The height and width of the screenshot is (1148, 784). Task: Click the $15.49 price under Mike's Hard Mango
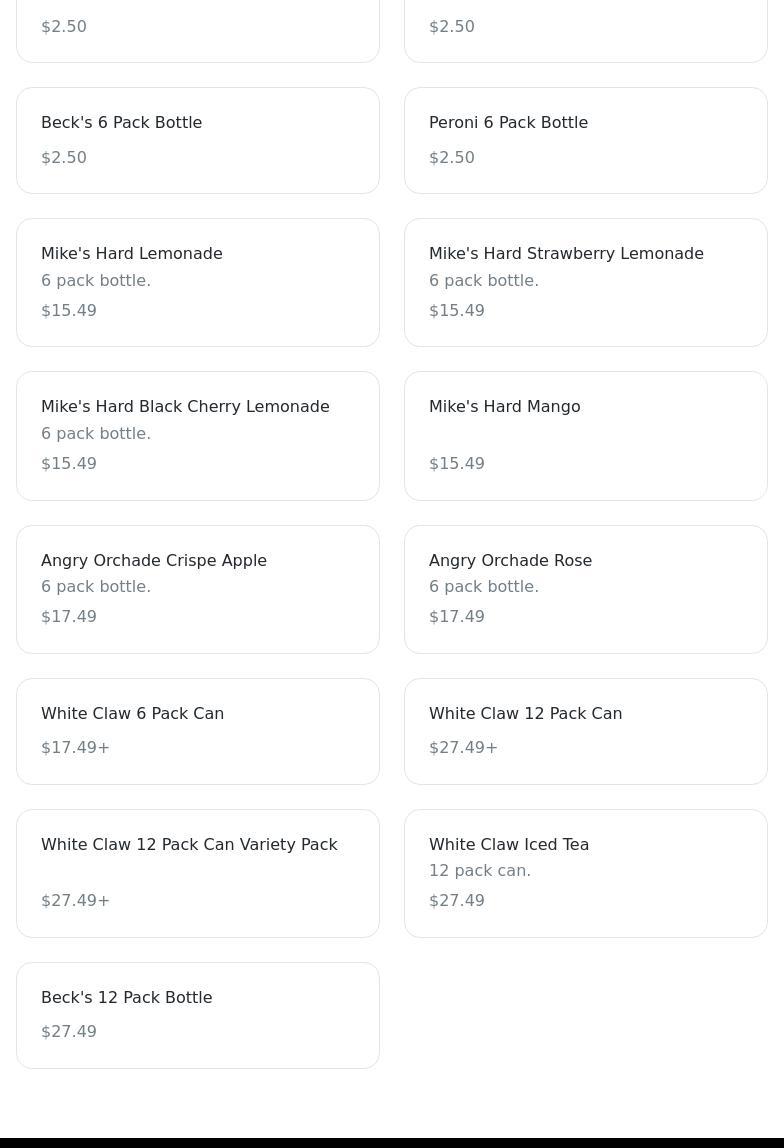pyautogui.click(x=457, y=463)
